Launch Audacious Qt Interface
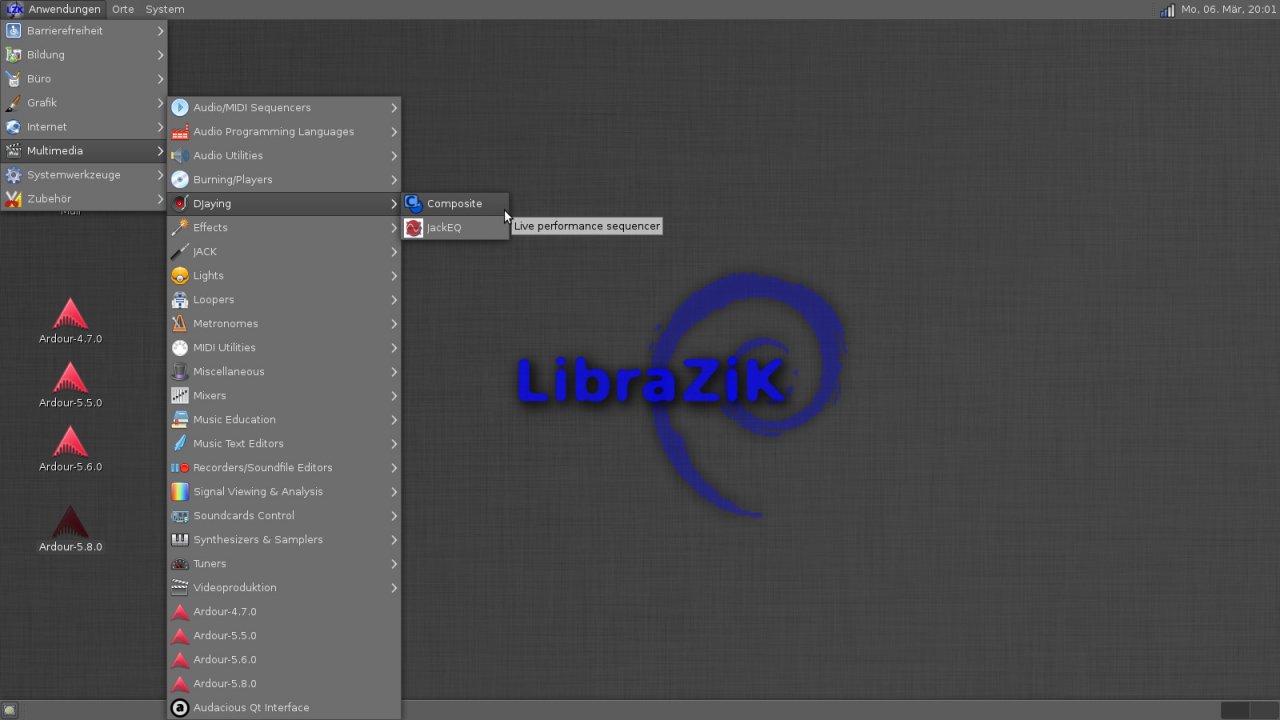Screen dimensions: 1280x720 (x=284, y=707)
